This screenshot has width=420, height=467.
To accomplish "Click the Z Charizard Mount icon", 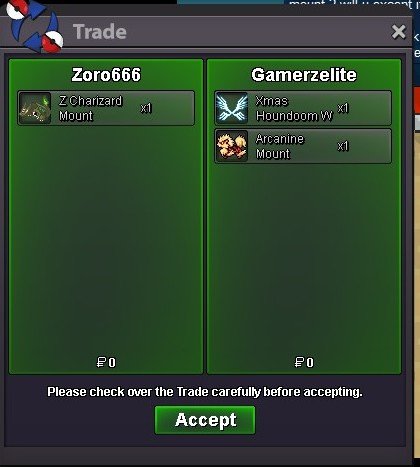I will 35,108.
